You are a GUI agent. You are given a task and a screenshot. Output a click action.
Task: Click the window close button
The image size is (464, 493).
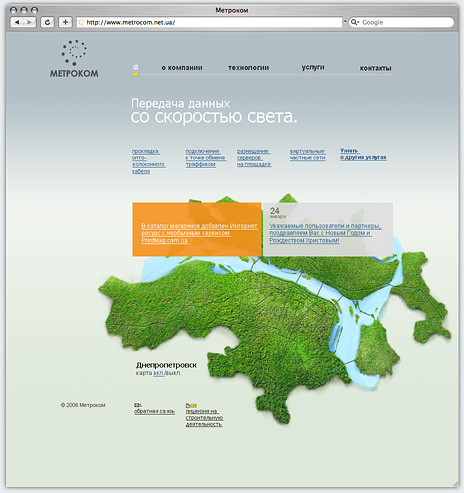point(13,10)
